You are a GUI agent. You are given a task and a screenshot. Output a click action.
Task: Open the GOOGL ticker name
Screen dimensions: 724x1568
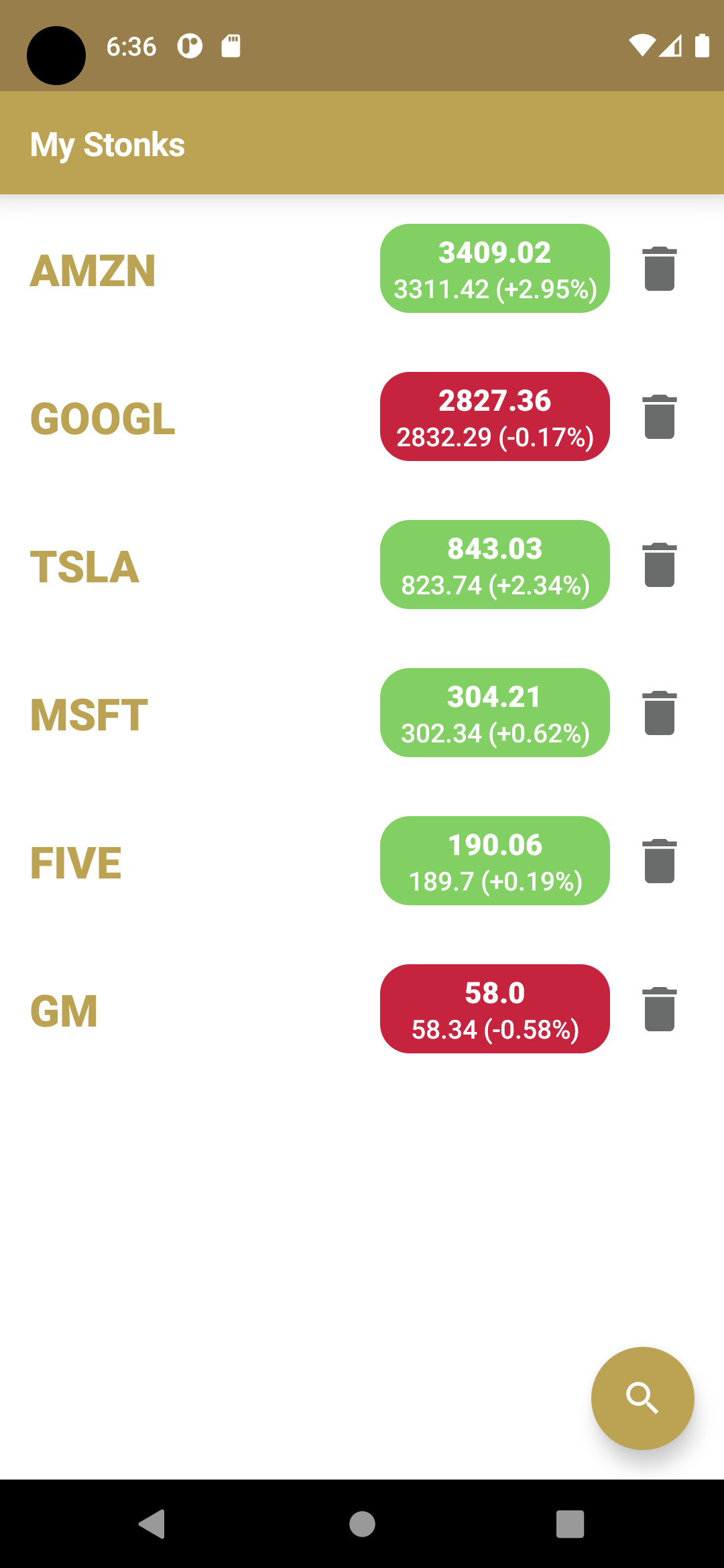[x=103, y=419]
